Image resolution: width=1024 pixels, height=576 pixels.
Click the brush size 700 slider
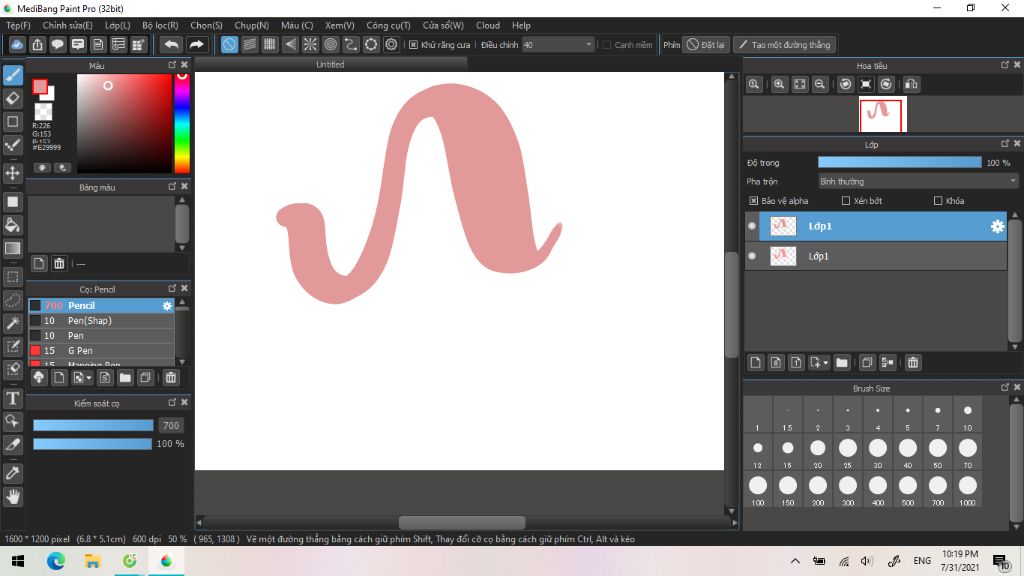pos(93,425)
